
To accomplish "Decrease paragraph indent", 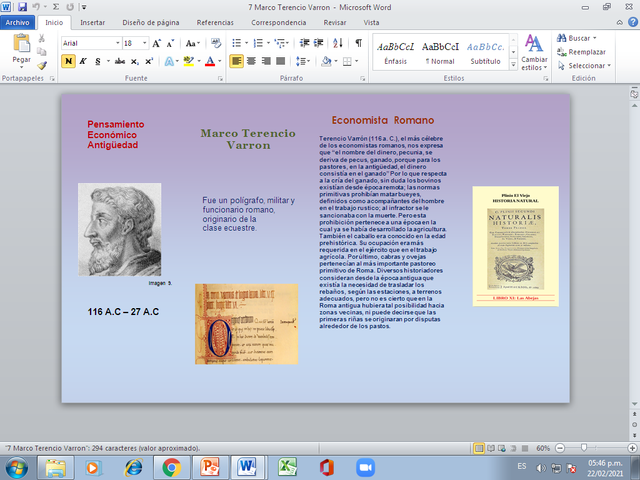I will 304,43.
